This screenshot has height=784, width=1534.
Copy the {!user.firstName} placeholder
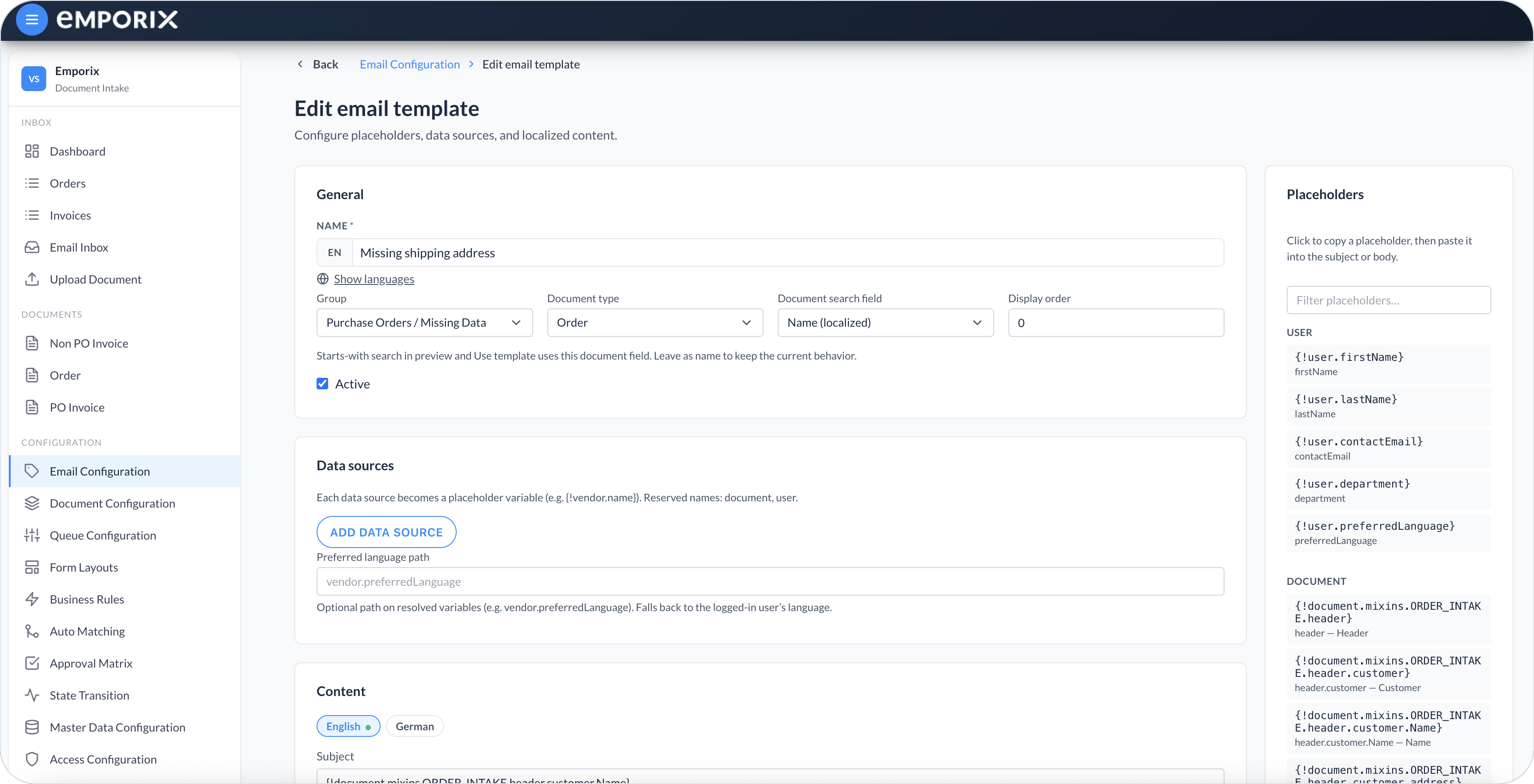[x=1389, y=364]
